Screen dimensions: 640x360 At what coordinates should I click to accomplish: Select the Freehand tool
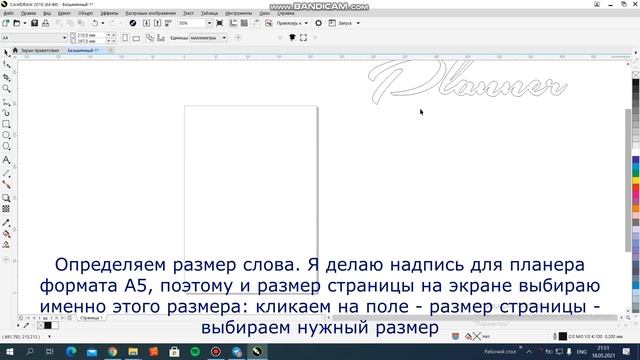[x=6, y=102]
